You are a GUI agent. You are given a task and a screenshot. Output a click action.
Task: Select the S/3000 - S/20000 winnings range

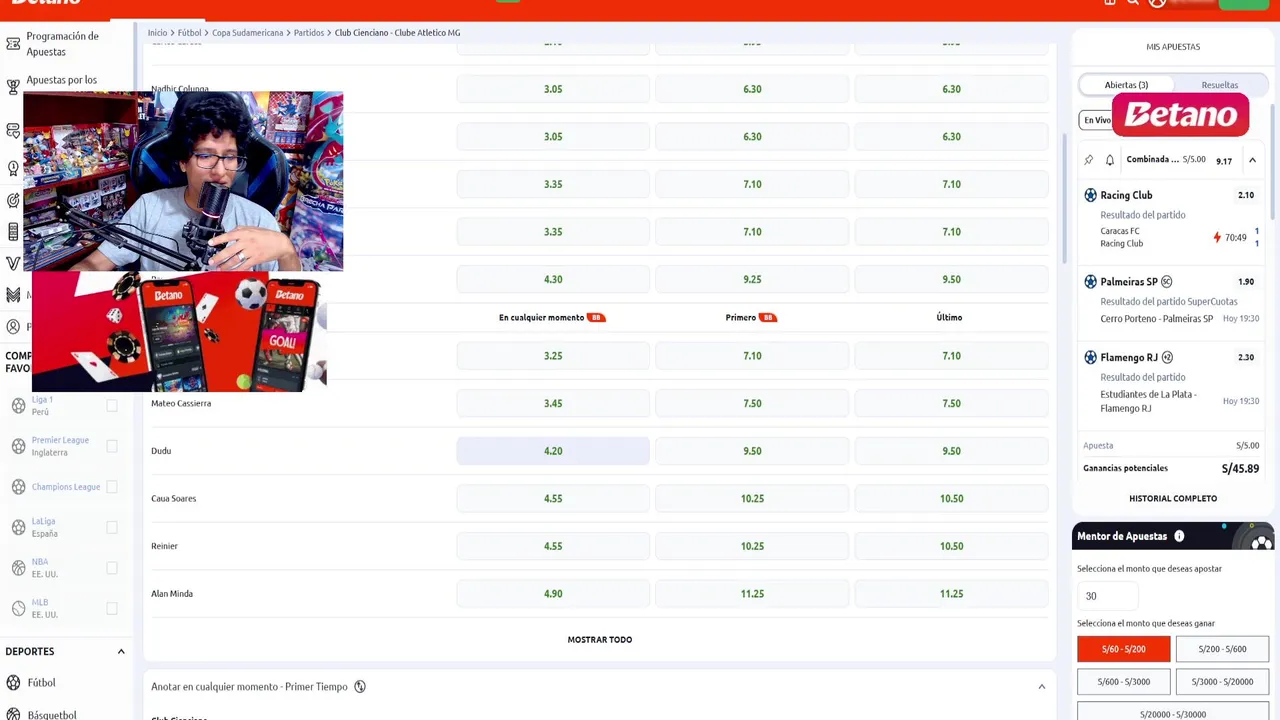(1222, 682)
